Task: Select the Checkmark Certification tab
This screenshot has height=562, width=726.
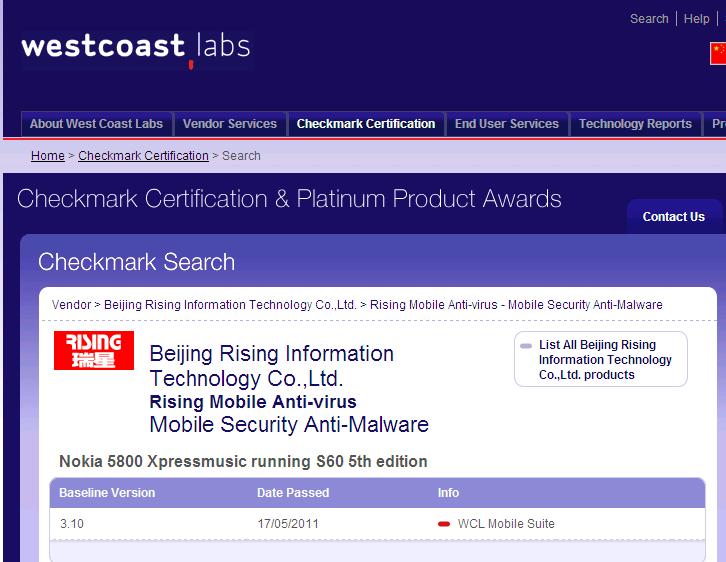Action: pyautogui.click(x=366, y=124)
